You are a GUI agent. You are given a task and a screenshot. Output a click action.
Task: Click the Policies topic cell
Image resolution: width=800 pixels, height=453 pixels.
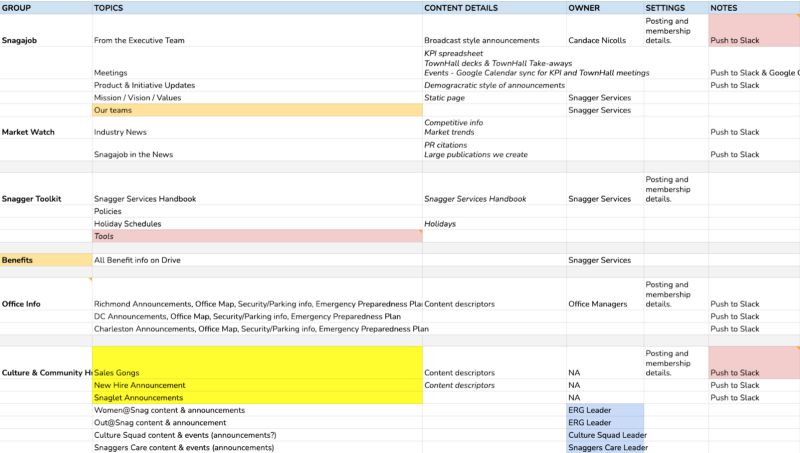[x=257, y=211]
